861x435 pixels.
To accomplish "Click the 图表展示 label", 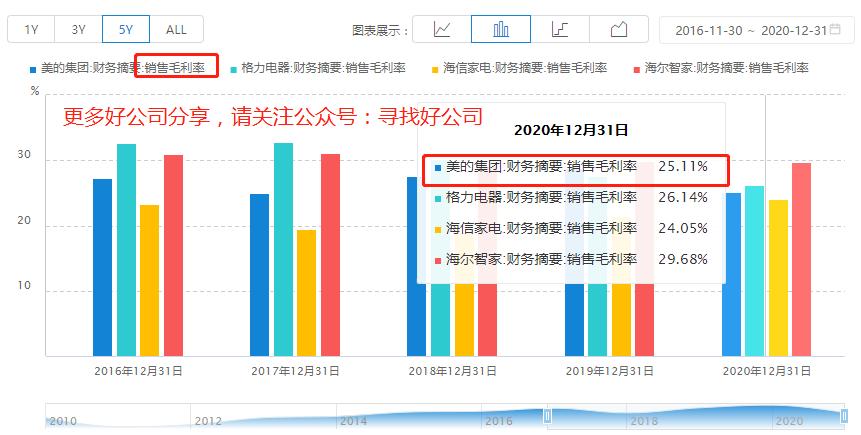I will [380, 30].
